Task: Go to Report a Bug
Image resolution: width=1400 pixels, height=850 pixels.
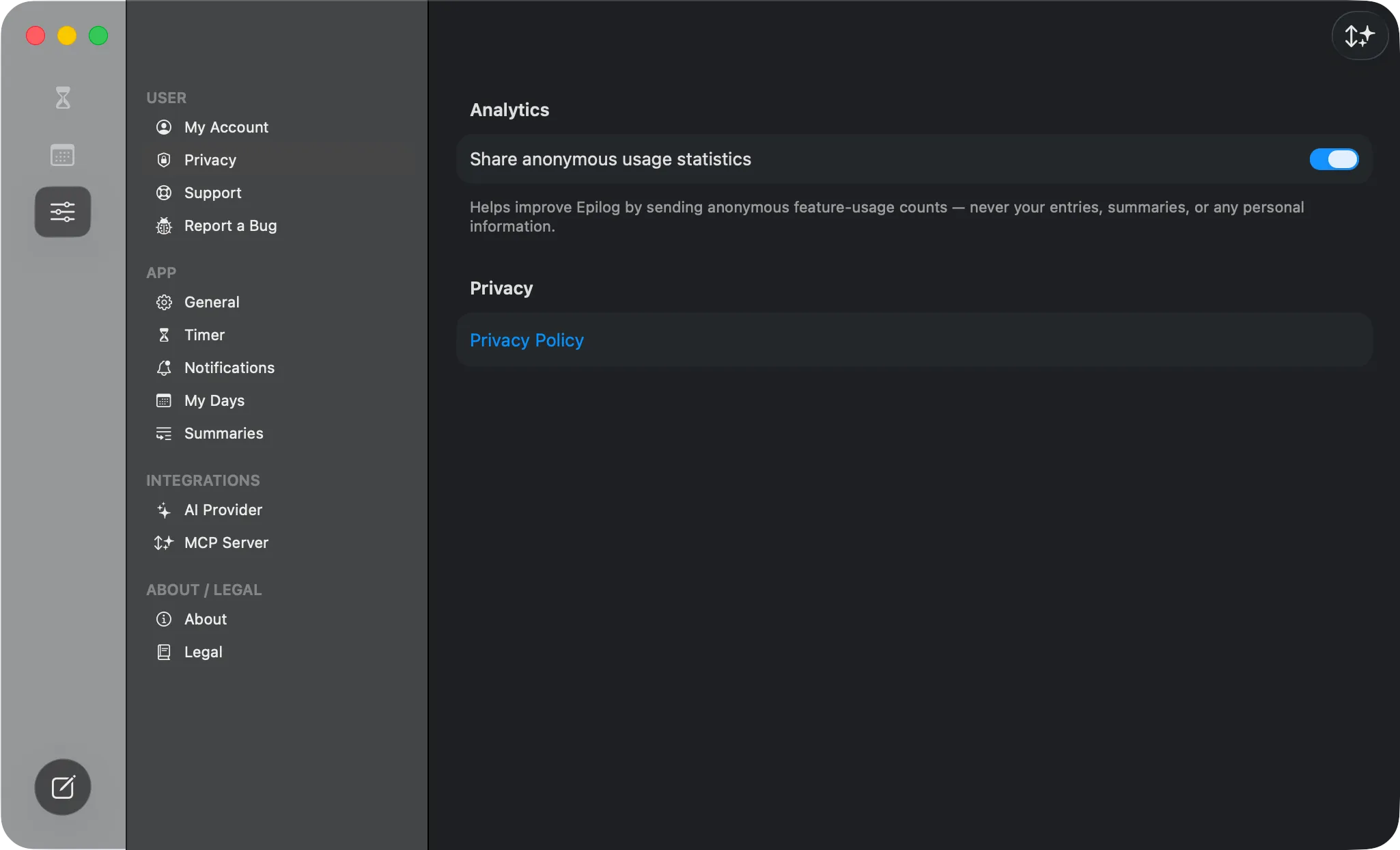Action: [x=277, y=225]
